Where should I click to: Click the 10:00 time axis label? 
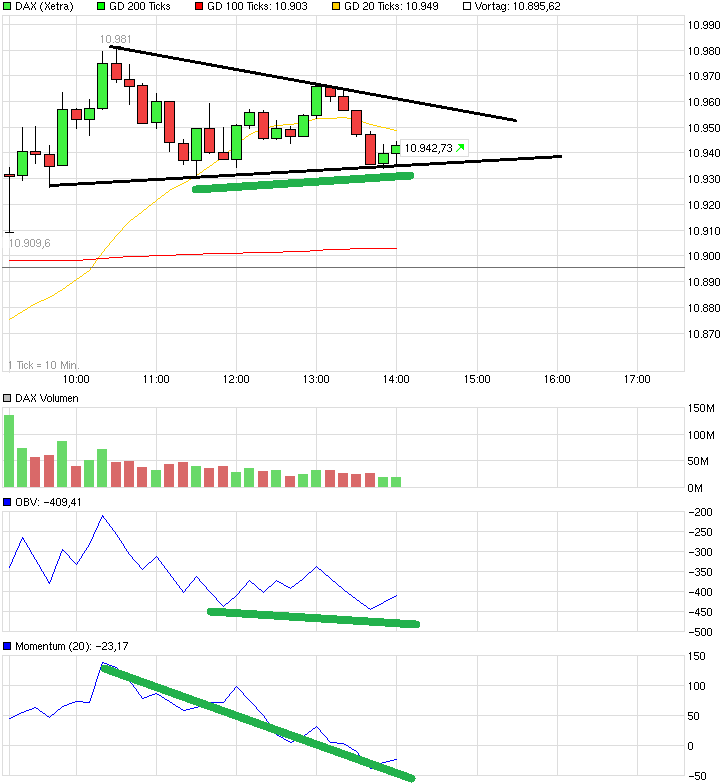click(76, 379)
